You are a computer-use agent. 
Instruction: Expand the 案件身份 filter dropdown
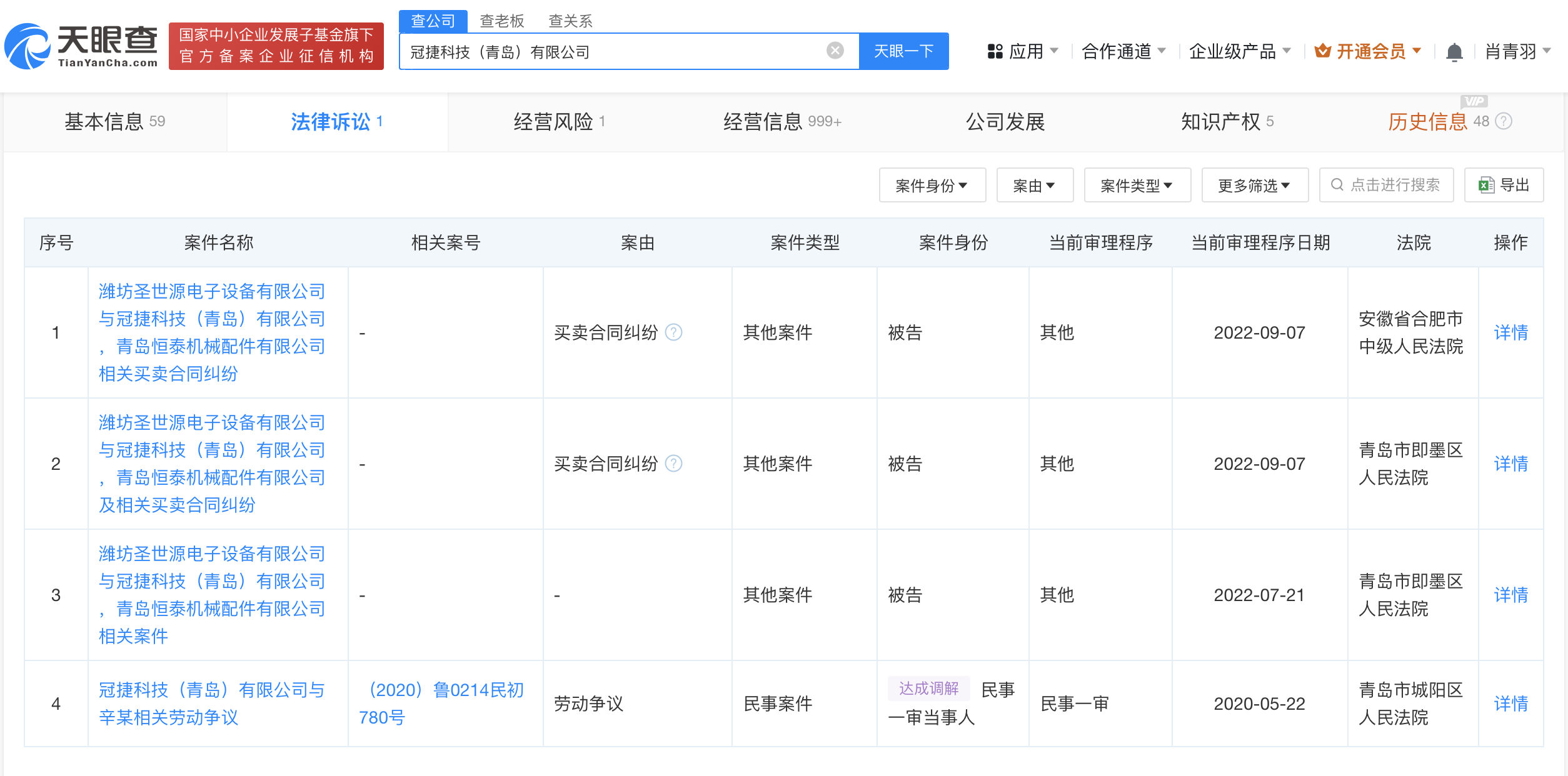(932, 185)
